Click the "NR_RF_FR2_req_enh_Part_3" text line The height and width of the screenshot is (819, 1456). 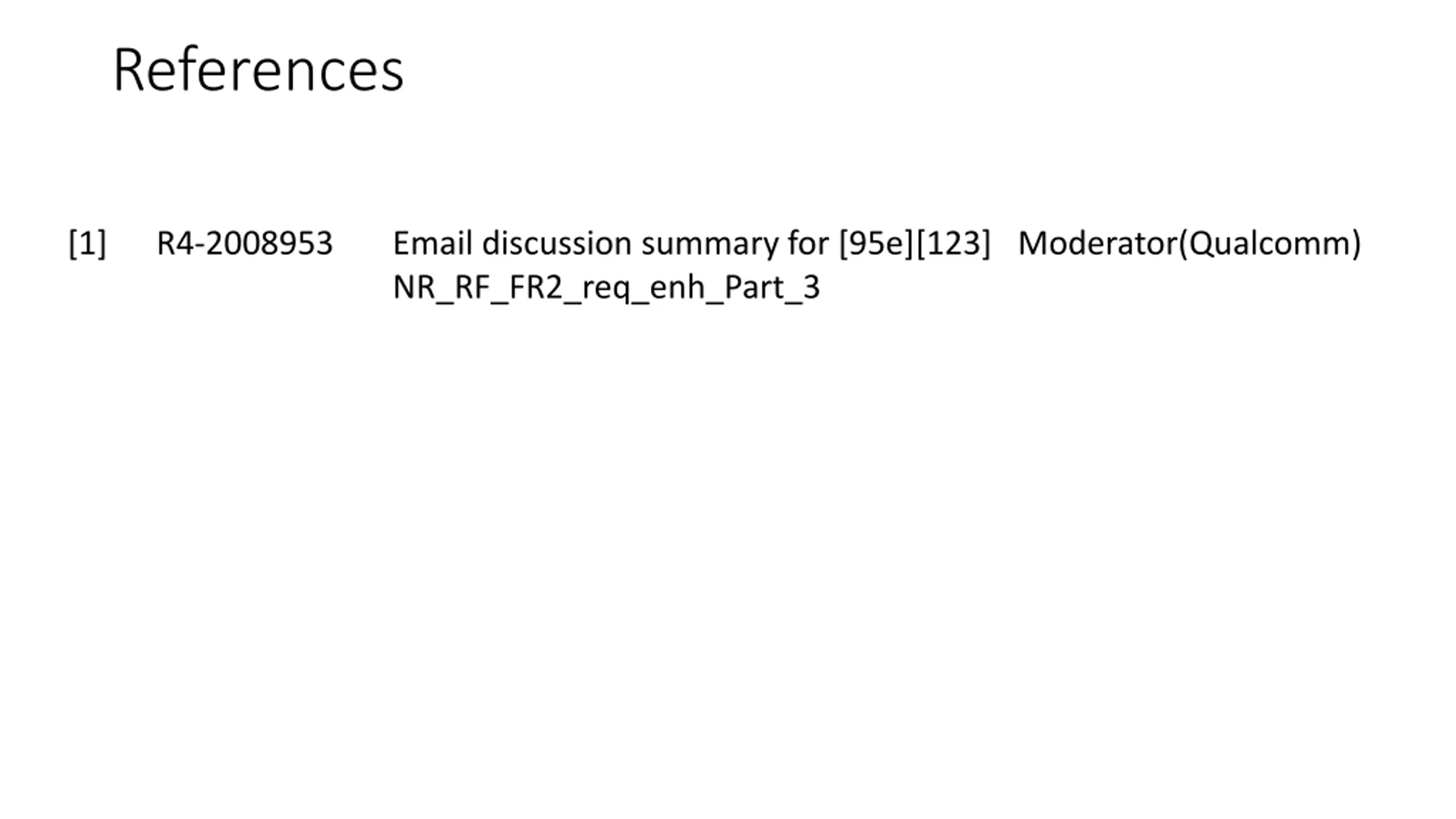pos(606,287)
